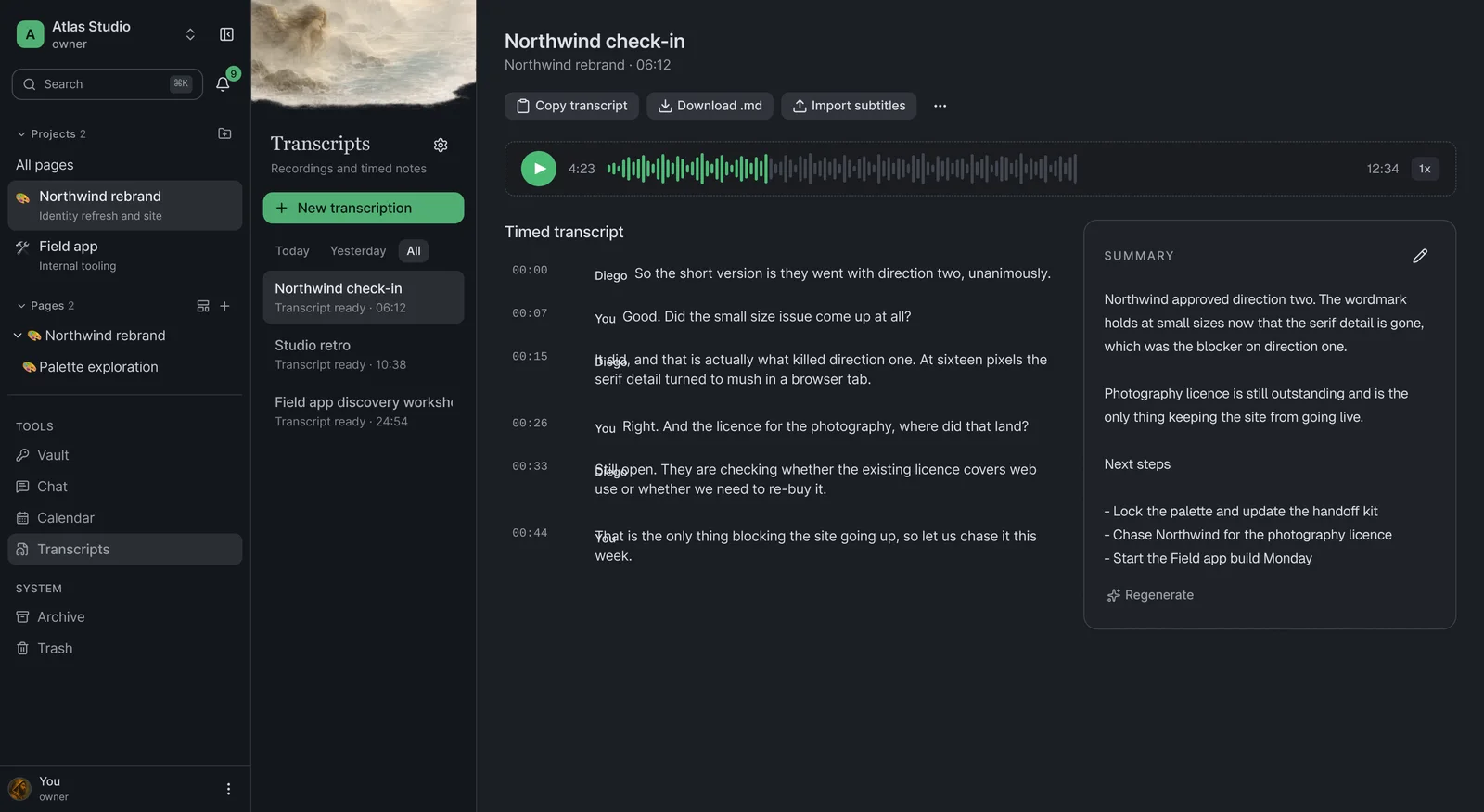Click the Field app hammer icon
Image resolution: width=1484 pixels, height=812 pixels.
point(23,247)
